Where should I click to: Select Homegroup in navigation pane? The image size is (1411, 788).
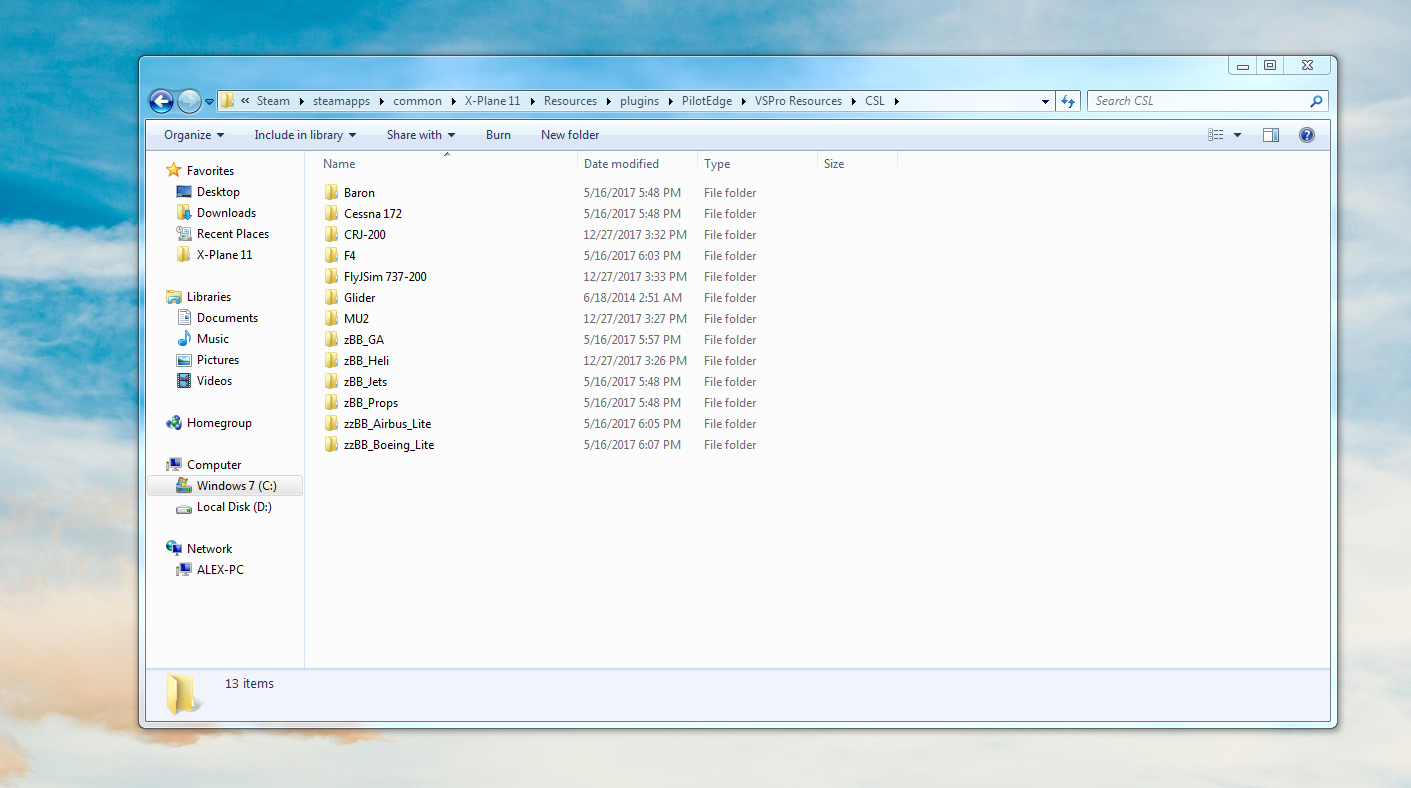coord(219,423)
